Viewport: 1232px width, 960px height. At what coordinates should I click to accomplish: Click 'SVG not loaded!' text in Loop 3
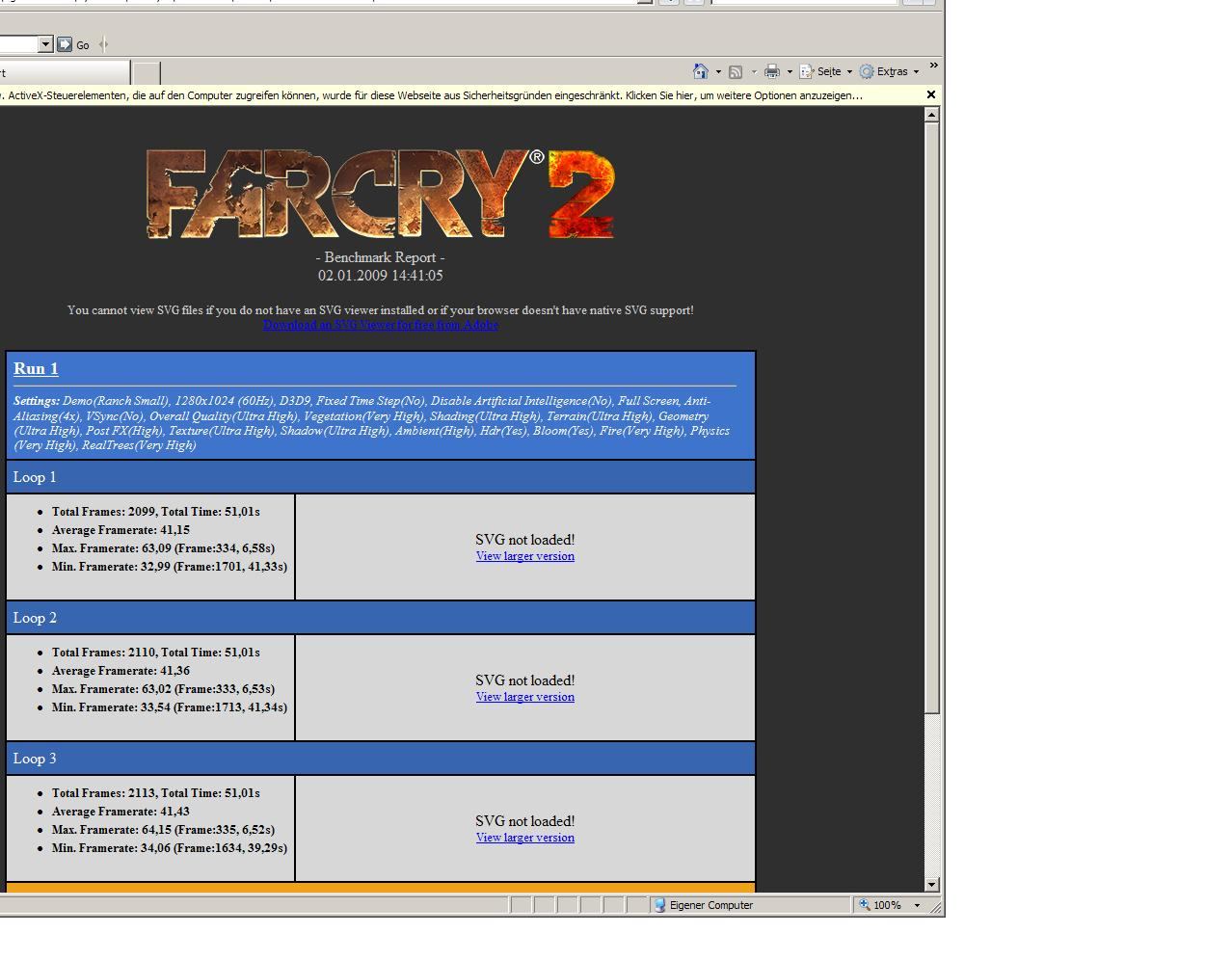pos(525,821)
